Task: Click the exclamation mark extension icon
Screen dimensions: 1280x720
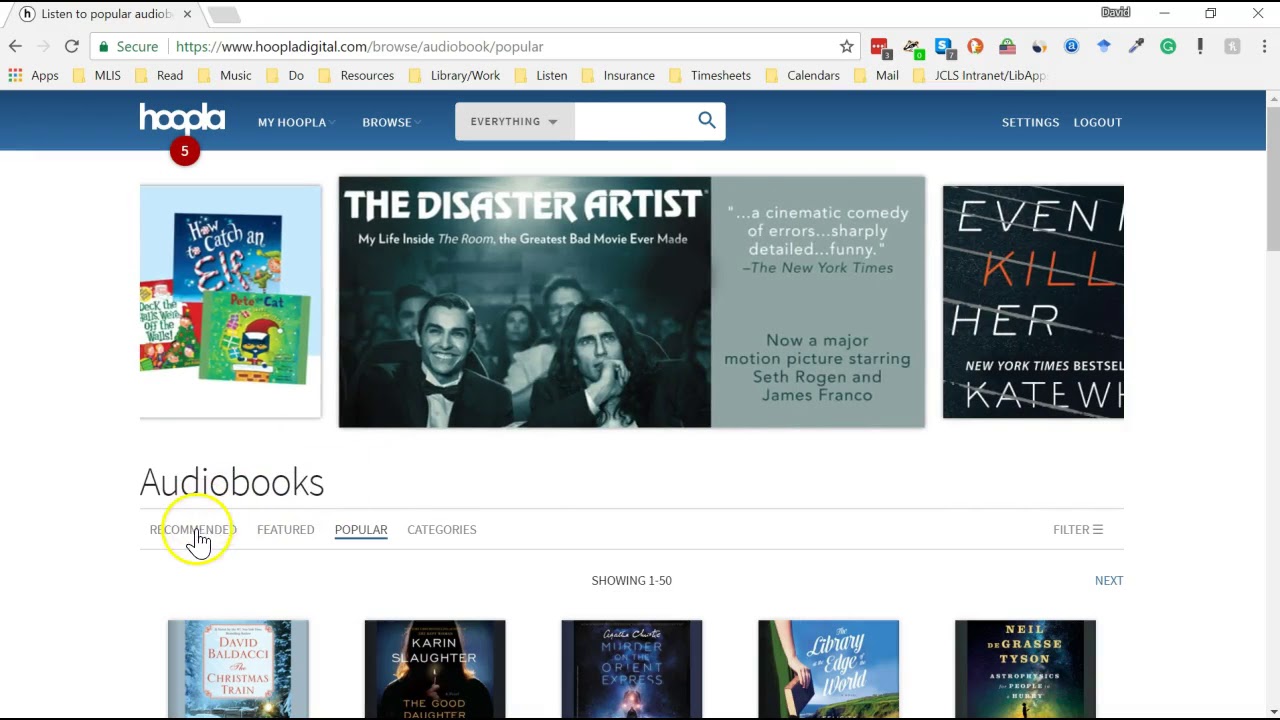Action: [1200, 46]
